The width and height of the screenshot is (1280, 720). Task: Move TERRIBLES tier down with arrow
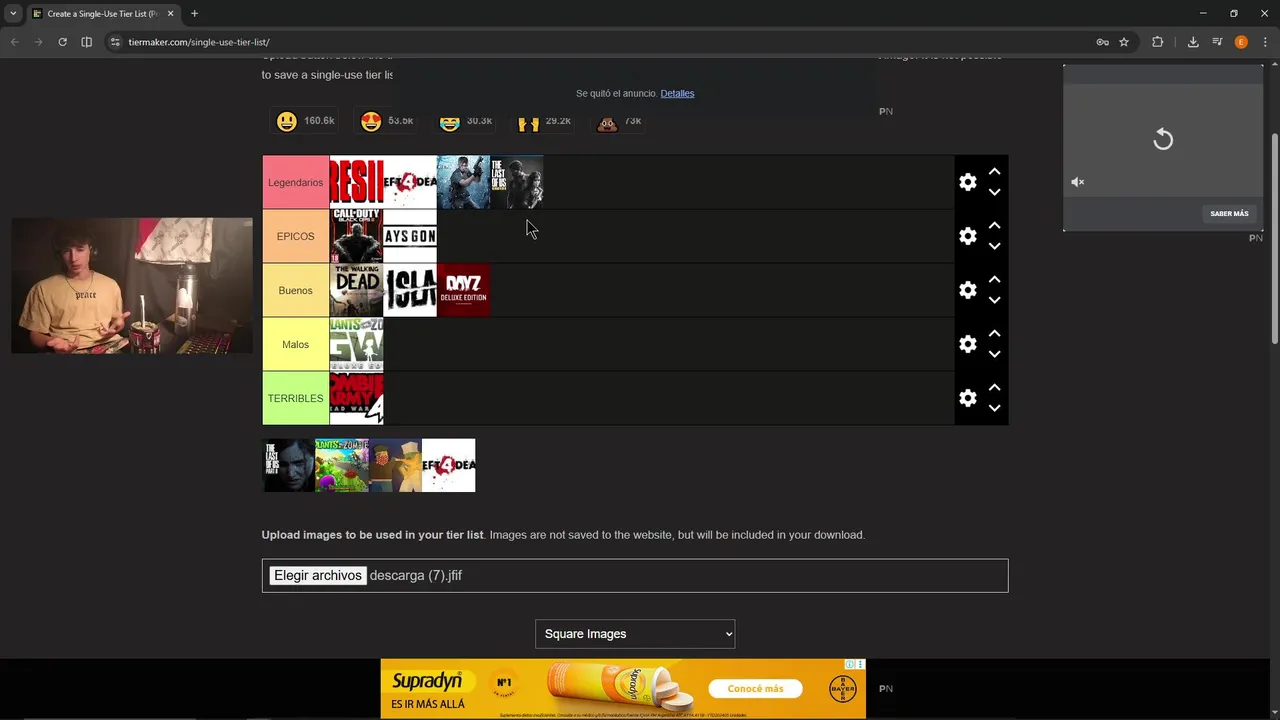coord(994,408)
